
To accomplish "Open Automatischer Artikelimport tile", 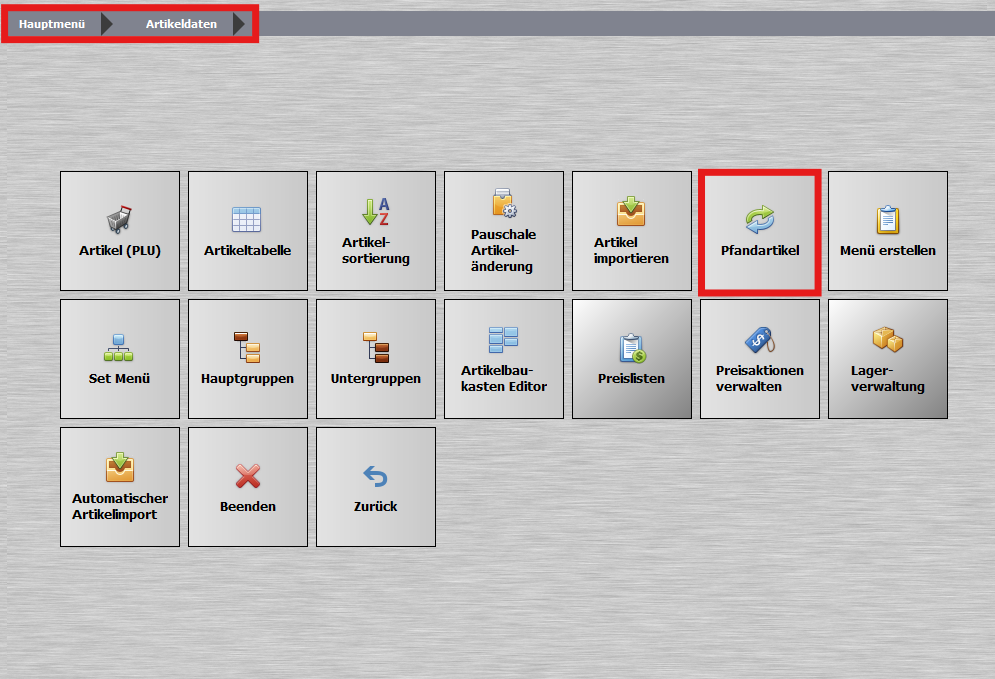I will pyautogui.click(x=120, y=487).
